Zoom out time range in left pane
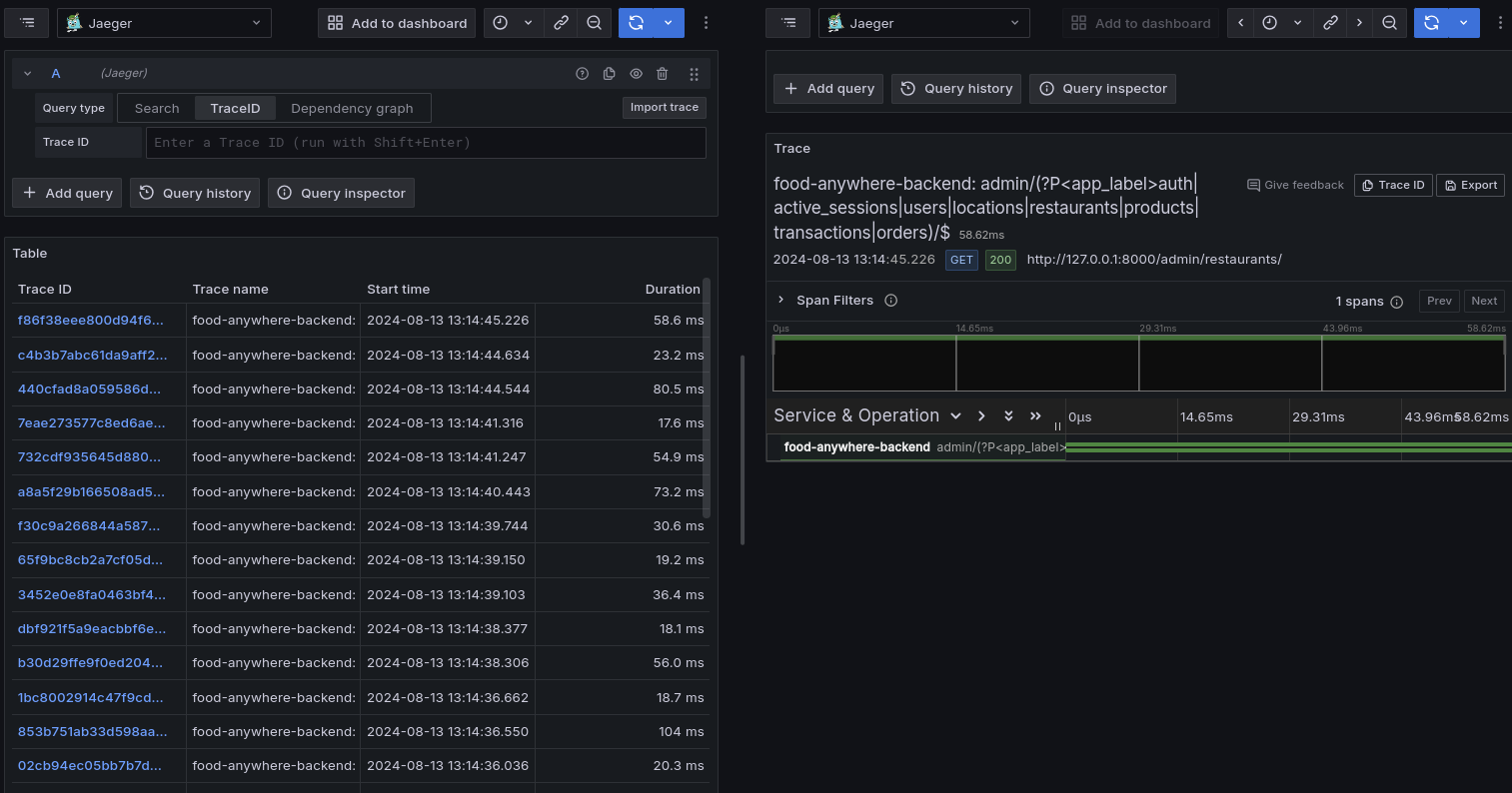Viewport: 1512px width, 793px height. (x=594, y=23)
